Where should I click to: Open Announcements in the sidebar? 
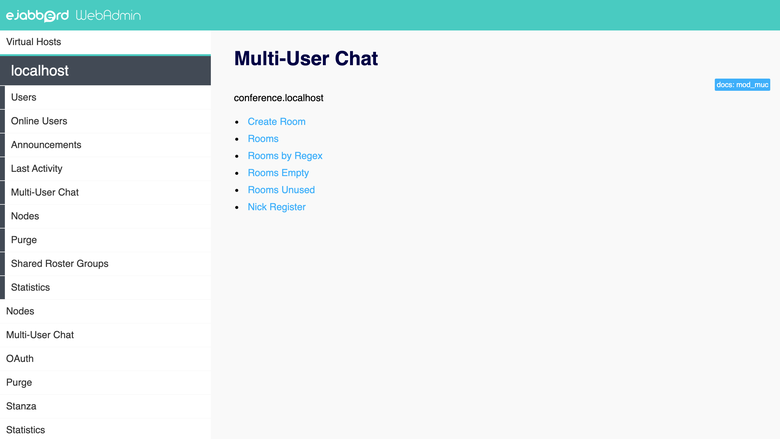coord(108,145)
